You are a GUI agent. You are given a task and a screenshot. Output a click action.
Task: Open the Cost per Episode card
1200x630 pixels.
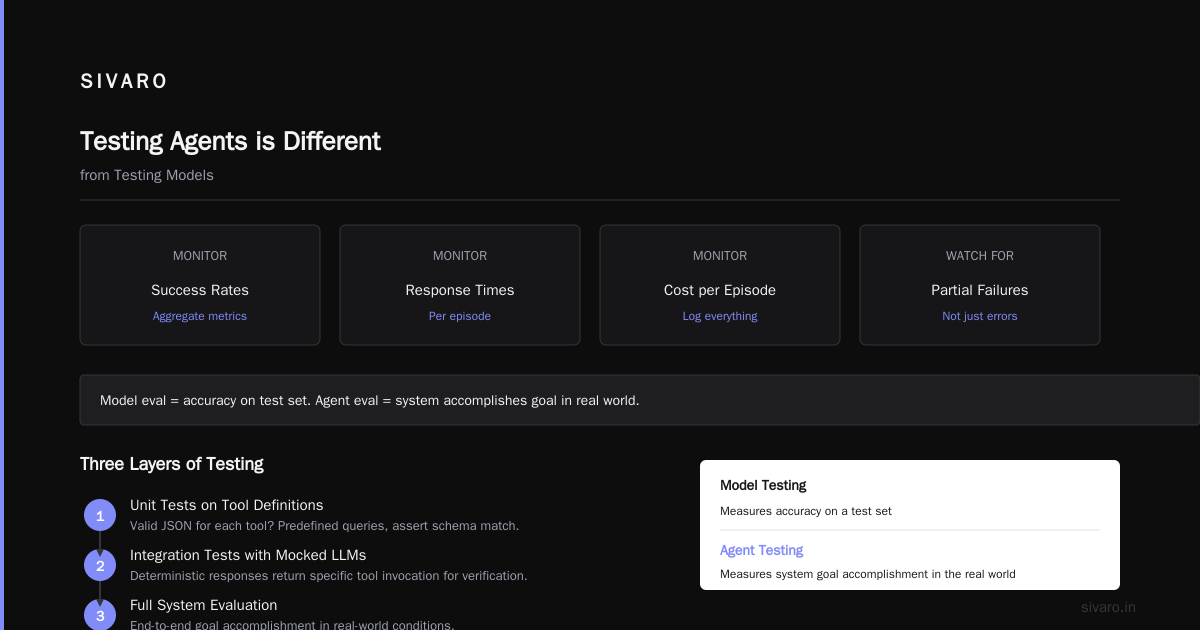[720, 285]
